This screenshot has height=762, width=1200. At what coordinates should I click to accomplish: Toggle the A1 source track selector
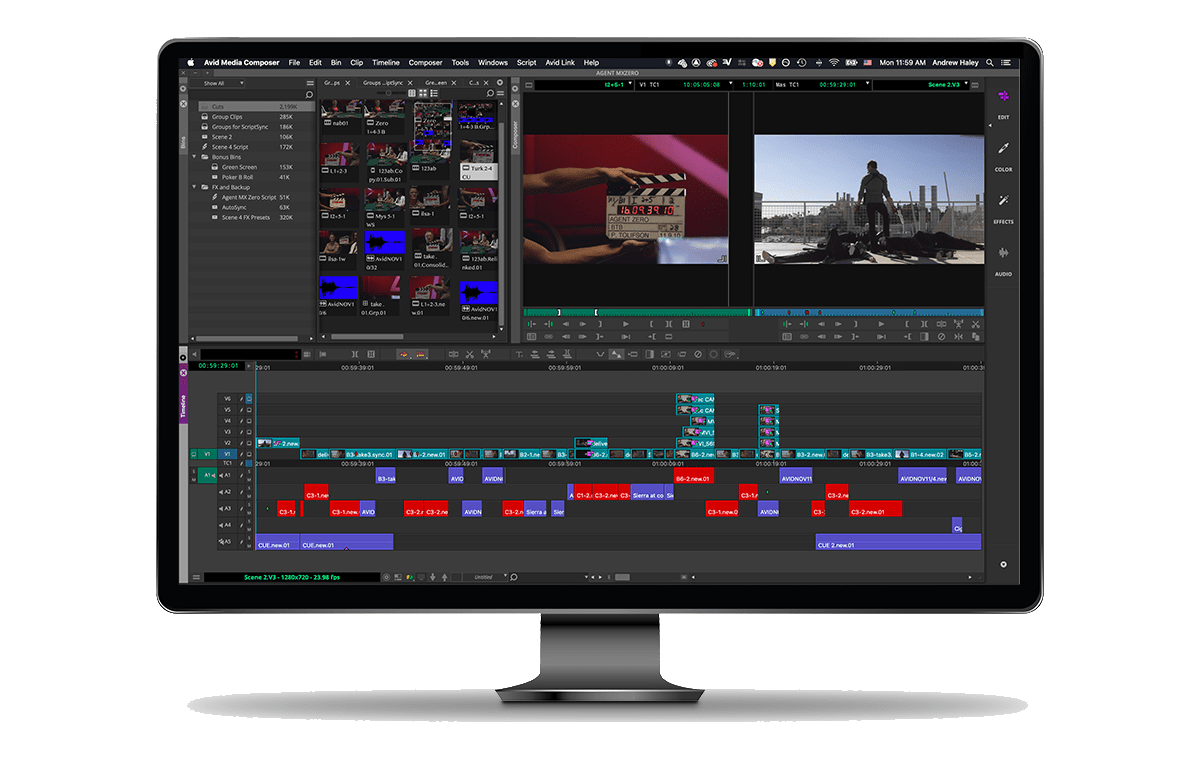[x=210, y=475]
